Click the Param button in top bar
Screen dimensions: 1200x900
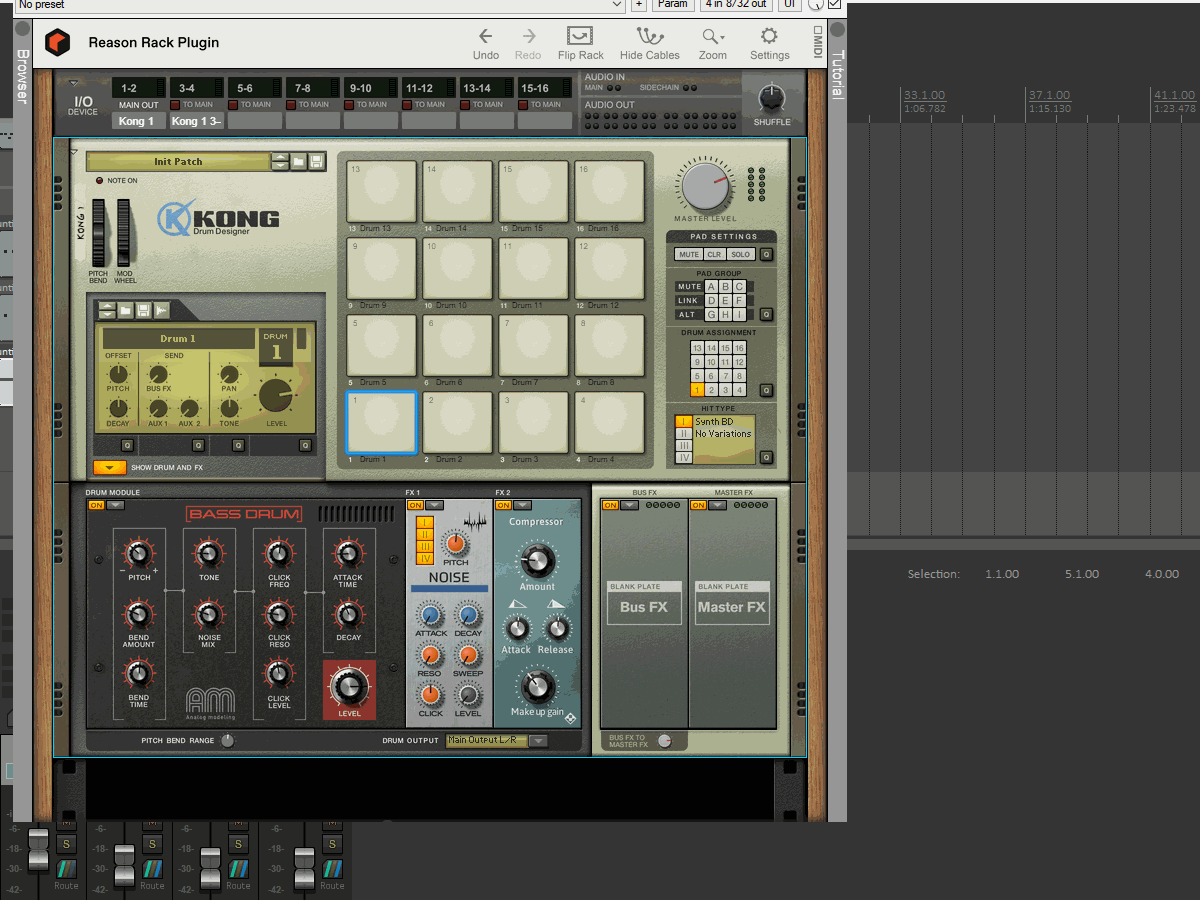pos(672,4)
